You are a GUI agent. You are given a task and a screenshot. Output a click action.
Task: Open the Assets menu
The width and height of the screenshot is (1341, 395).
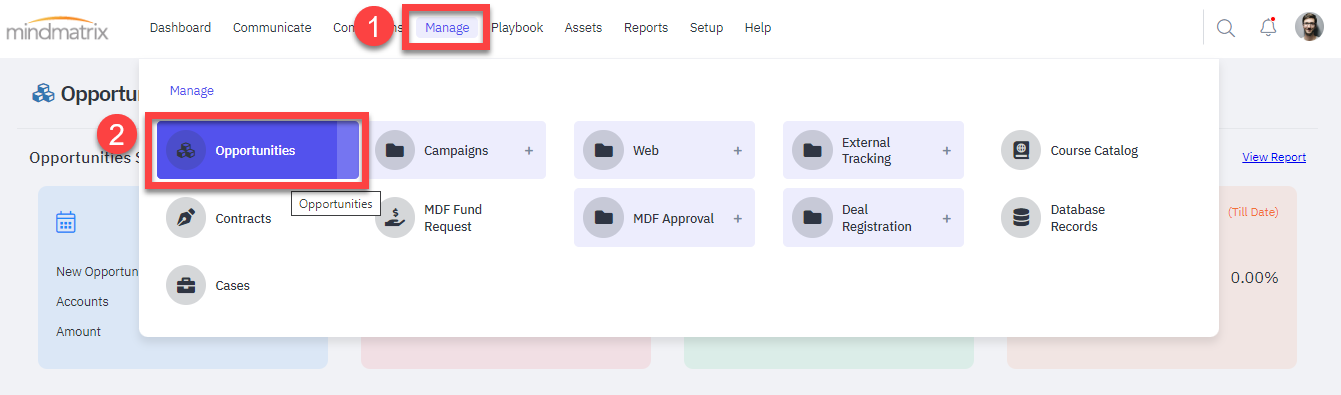click(583, 28)
